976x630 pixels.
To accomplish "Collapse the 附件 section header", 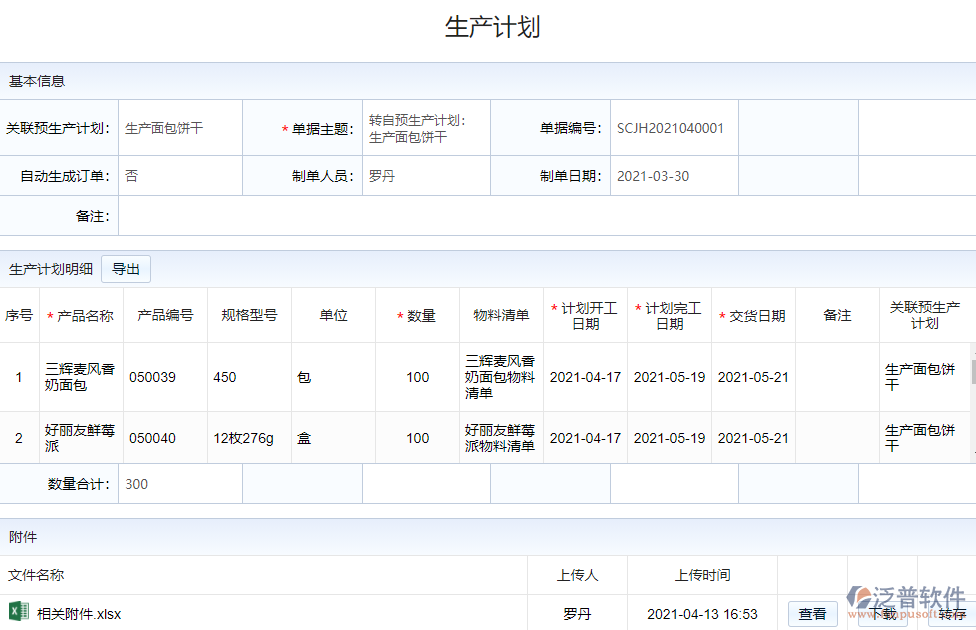I will pyautogui.click(x=23, y=537).
